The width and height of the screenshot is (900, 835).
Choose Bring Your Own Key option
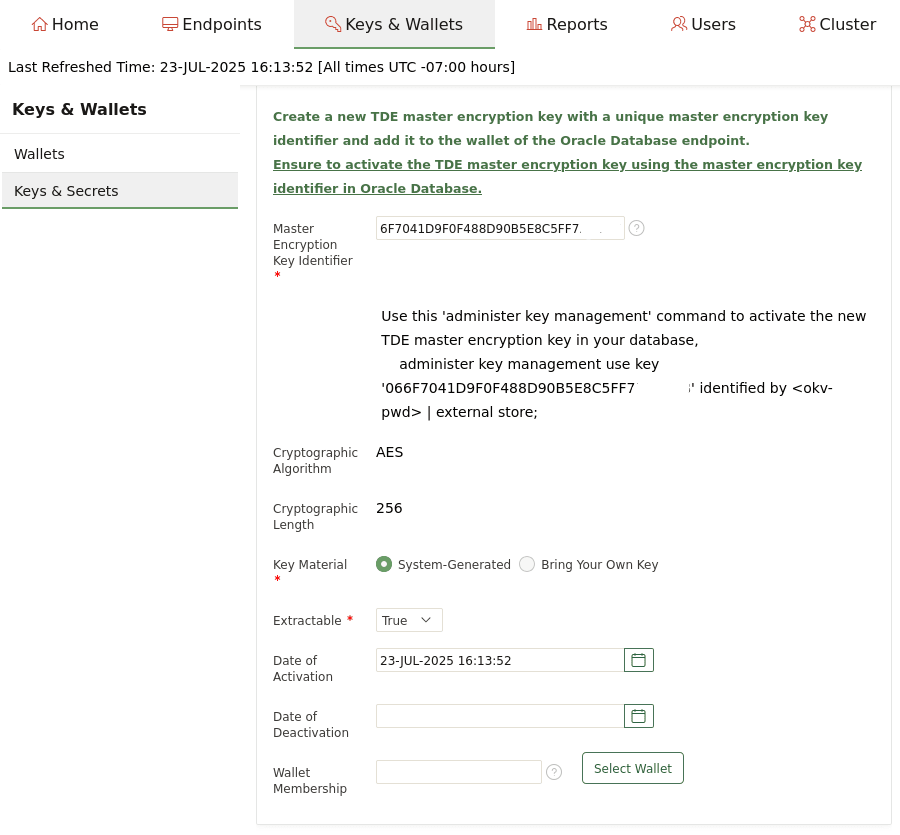point(527,564)
